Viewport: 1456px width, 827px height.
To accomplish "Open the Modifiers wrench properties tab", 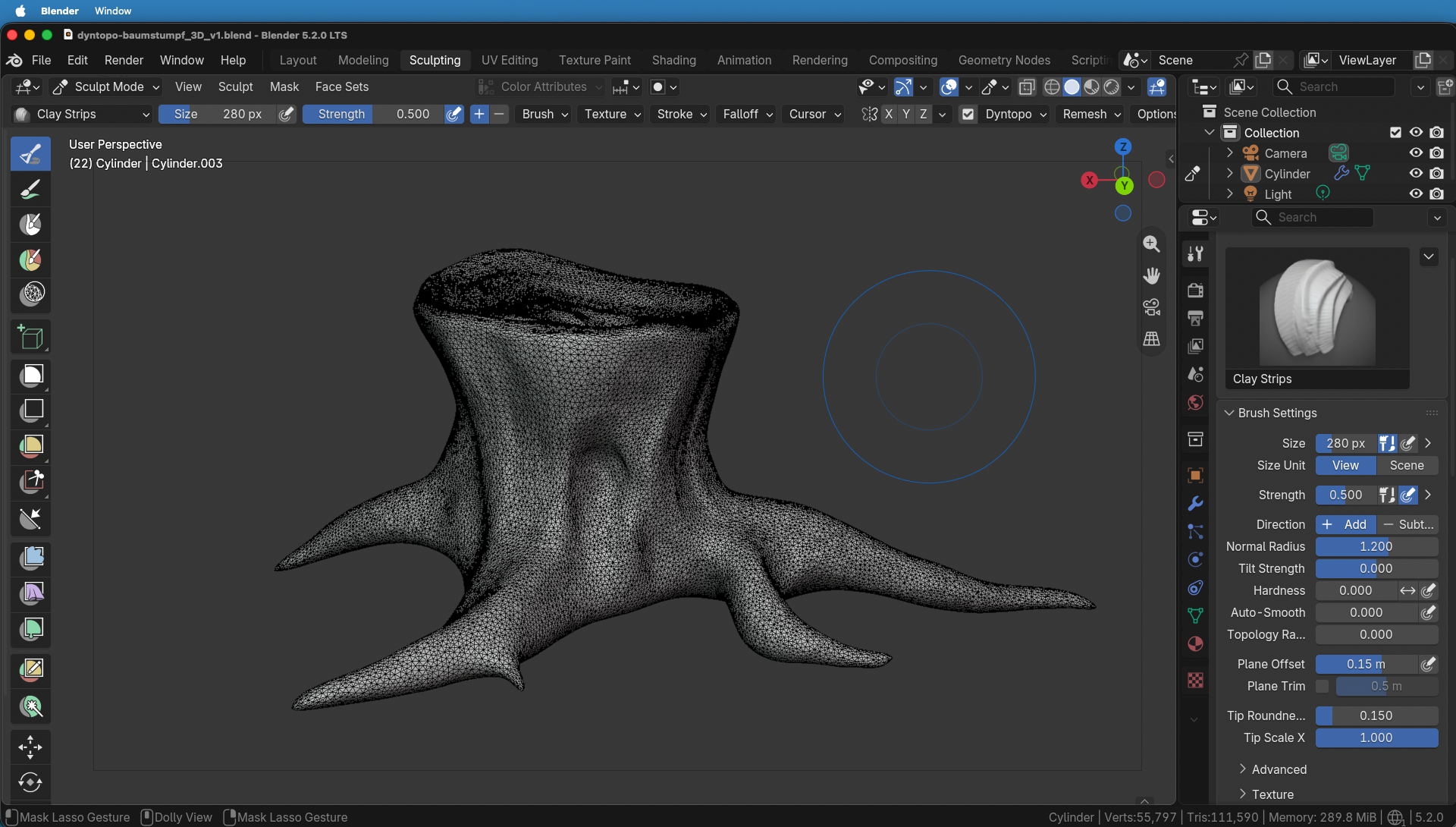I will [x=1196, y=504].
